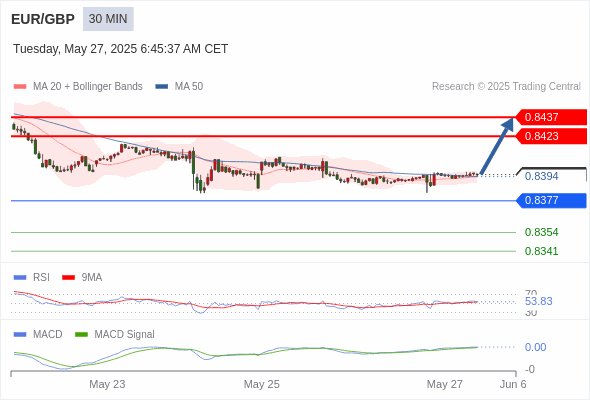Click the blue RSI legend swatch

tap(20, 278)
